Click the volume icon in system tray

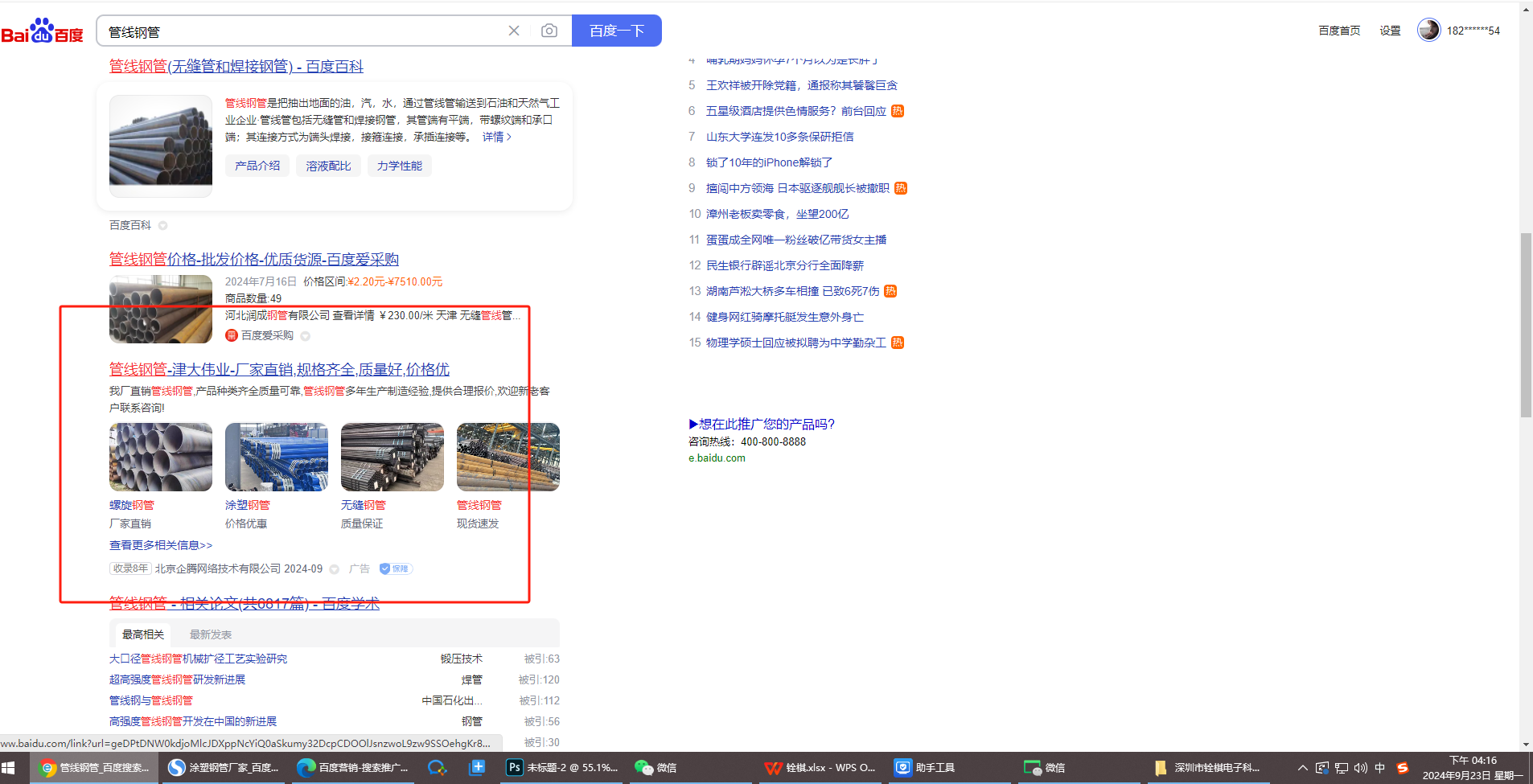pos(1361,768)
